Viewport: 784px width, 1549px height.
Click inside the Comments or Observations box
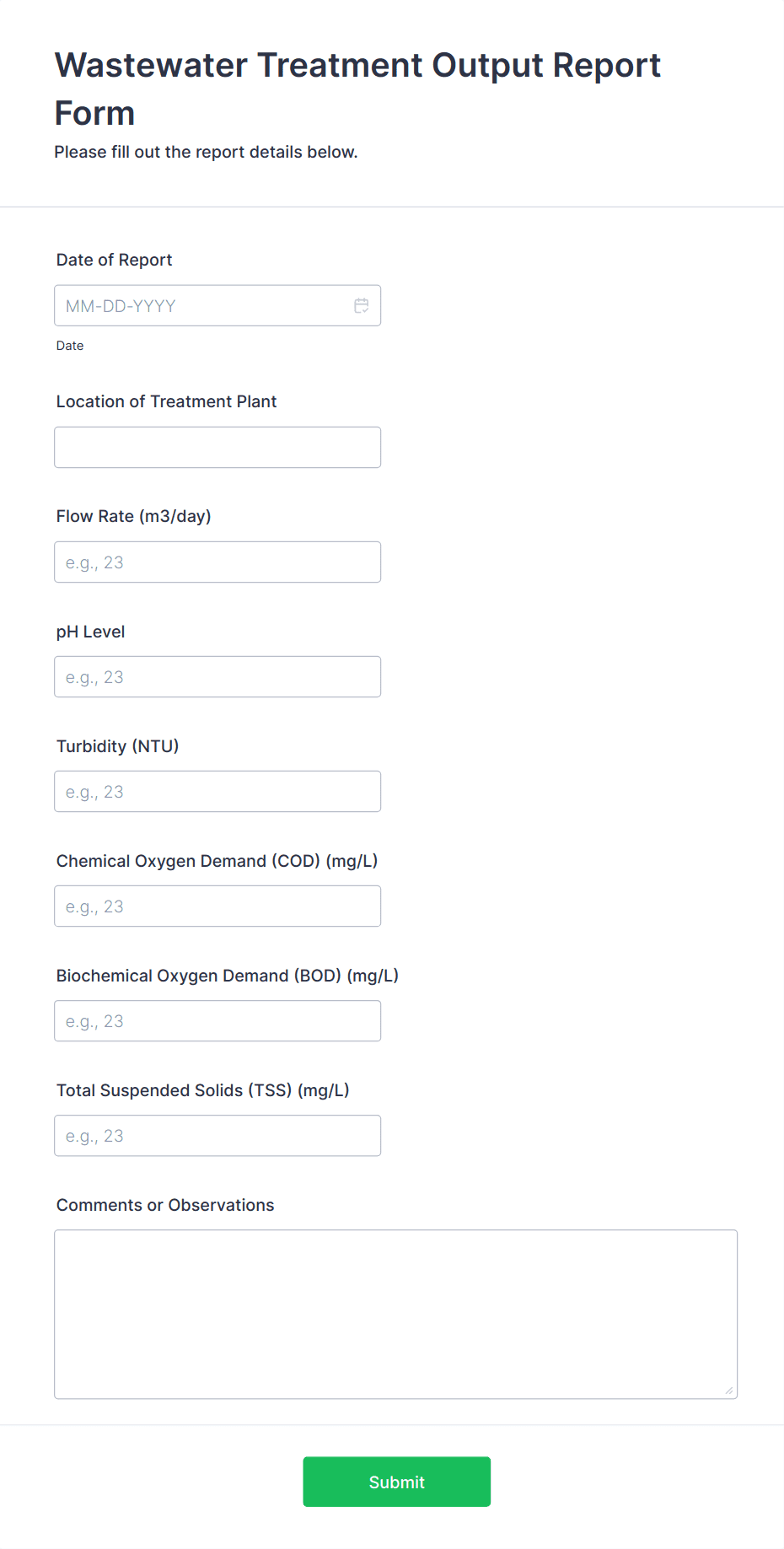click(x=395, y=1307)
